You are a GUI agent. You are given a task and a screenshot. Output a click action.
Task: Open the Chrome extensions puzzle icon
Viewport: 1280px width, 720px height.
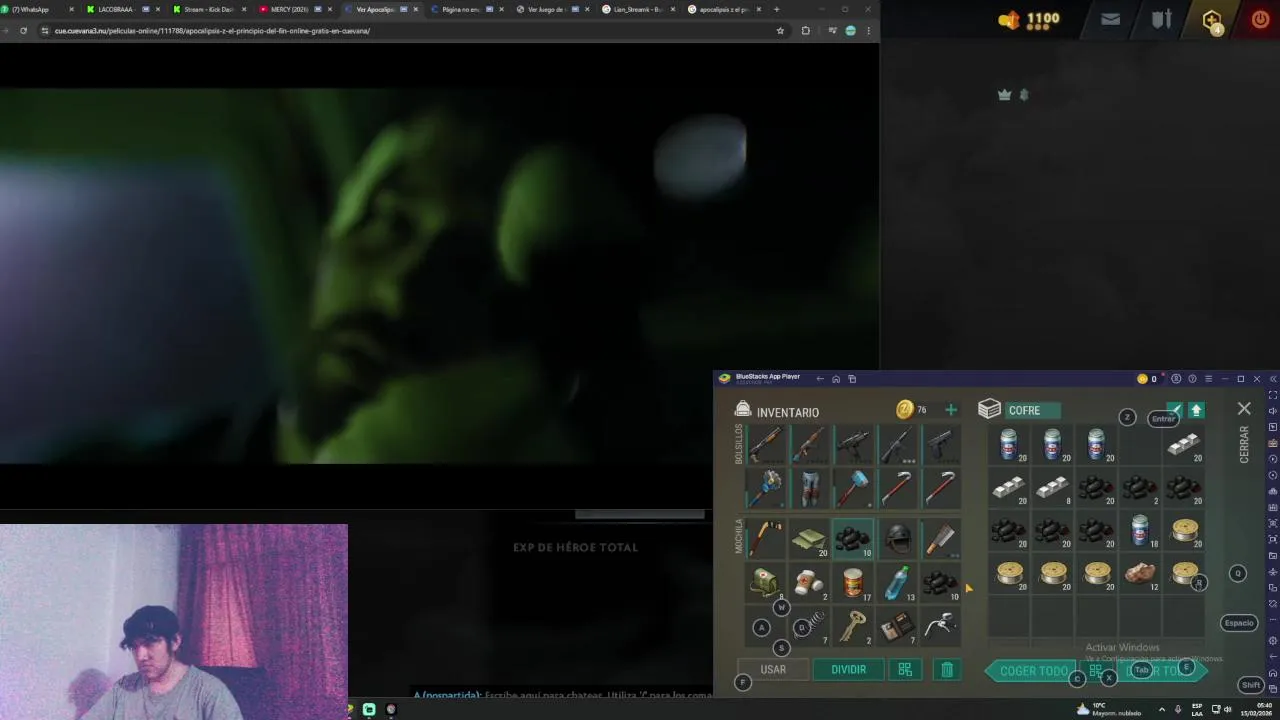click(806, 31)
